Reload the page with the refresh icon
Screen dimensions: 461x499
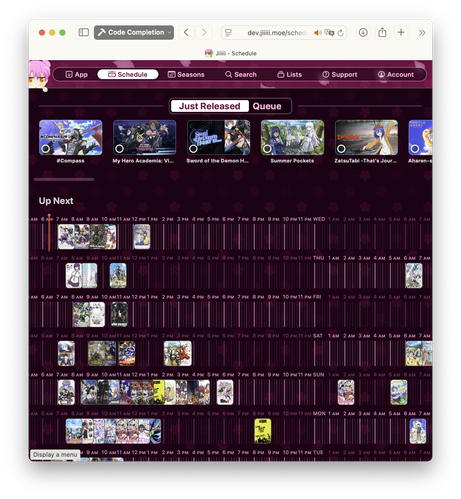pos(340,33)
